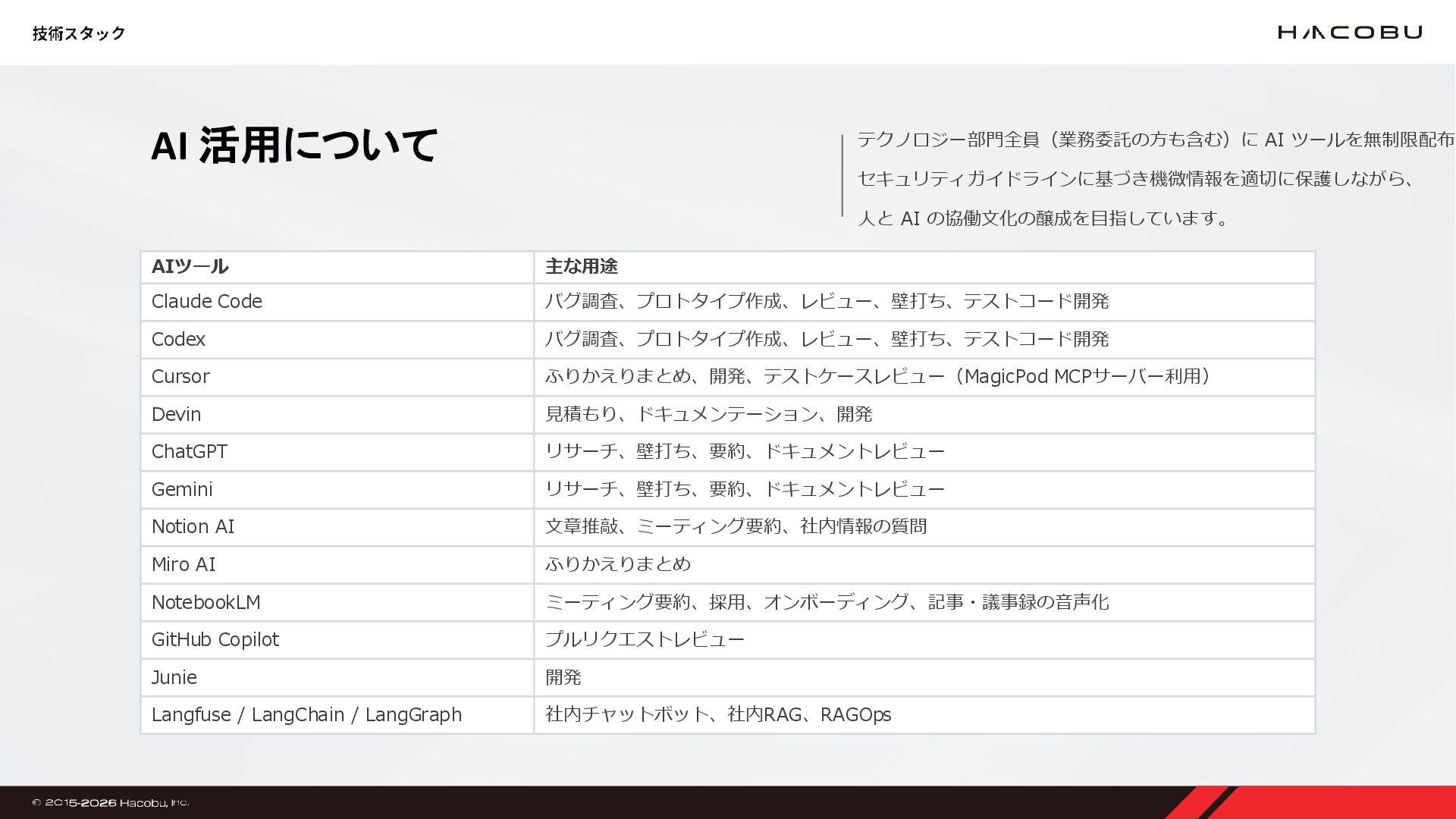Select the Junie row label

pyautogui.click(x=174, y=677)
